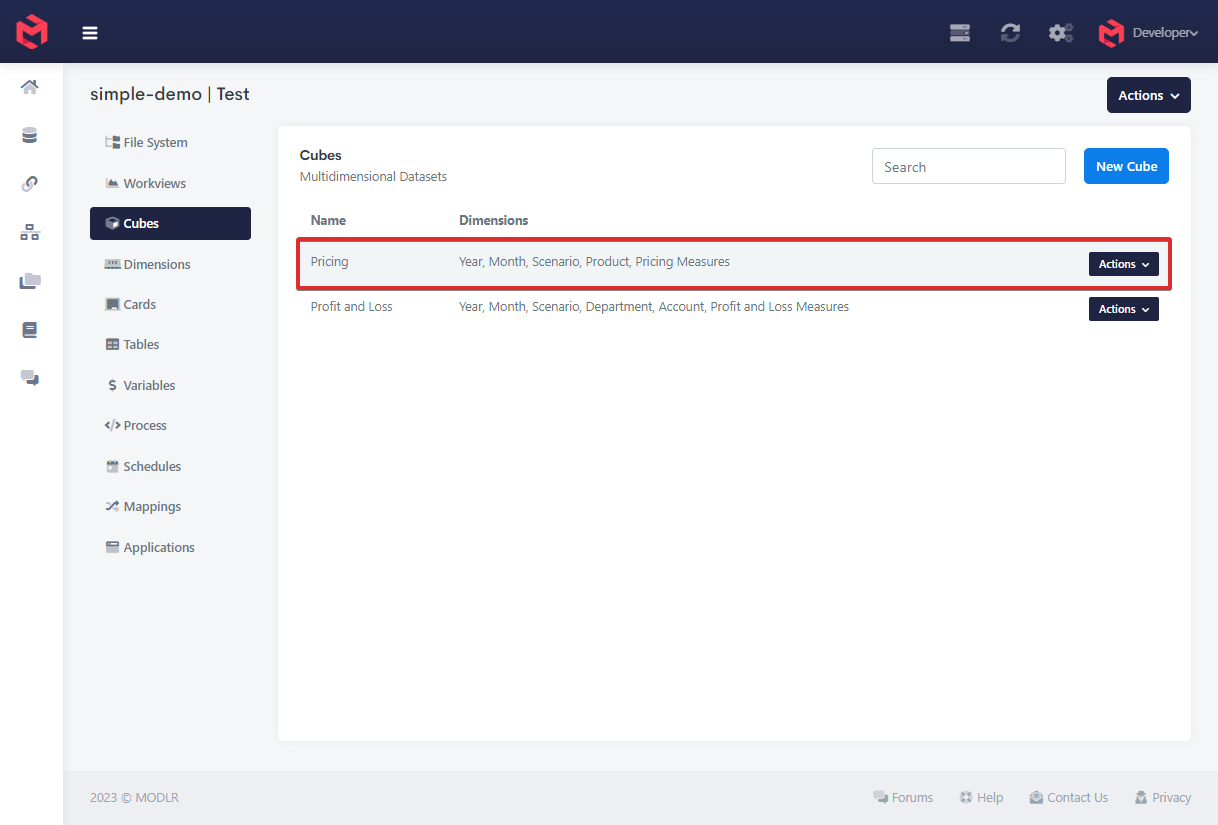Image resolution: width=1218 pixels, height=825 pixels.
Task: Click the chat bubbles icon in sidebar
Action: pos(30,378)
